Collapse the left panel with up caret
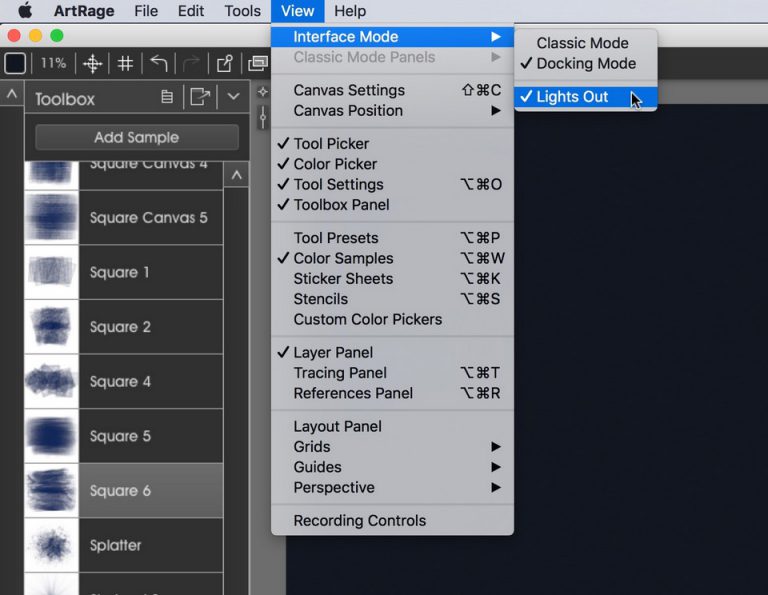Image resolution: width=768 pixels, height=595 pixels. (12, 93)
